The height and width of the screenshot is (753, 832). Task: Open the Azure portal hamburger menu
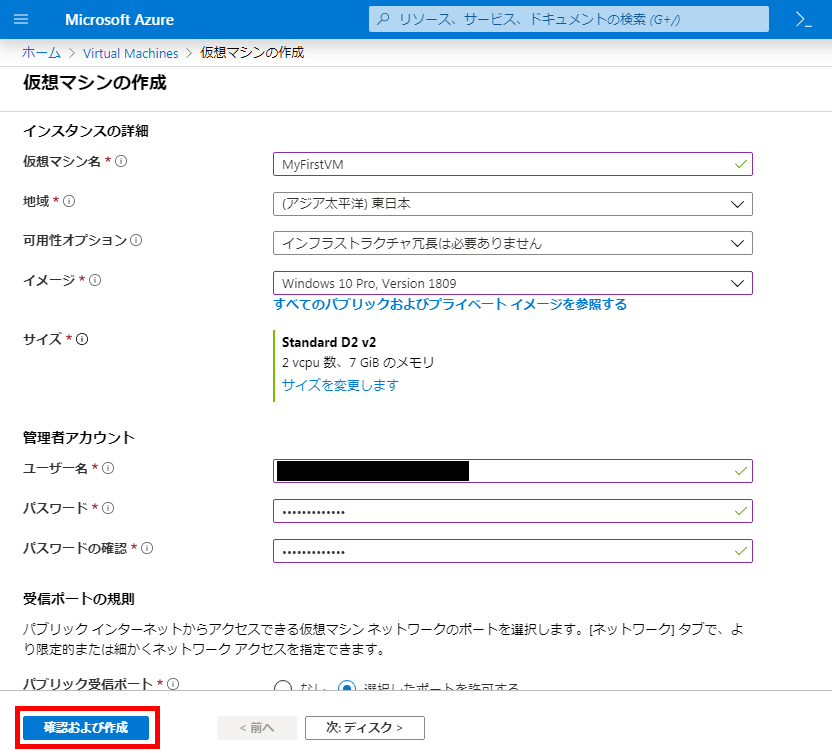pos(21,19)
